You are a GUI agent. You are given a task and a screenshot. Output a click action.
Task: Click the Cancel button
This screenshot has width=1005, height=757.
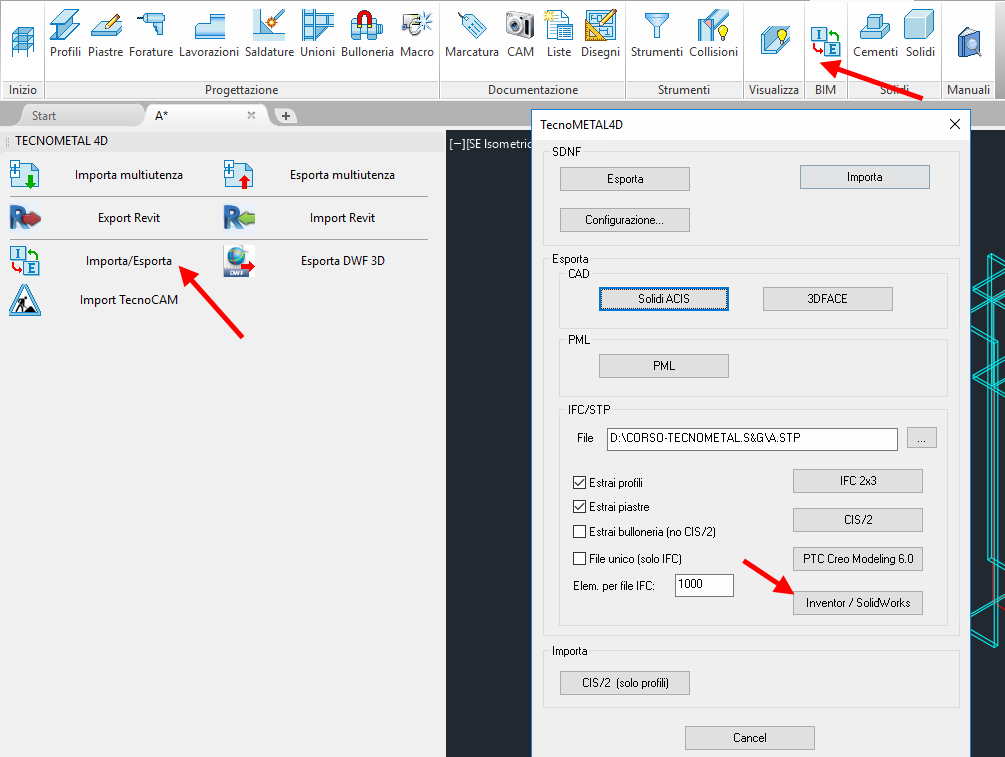[750, 738]
